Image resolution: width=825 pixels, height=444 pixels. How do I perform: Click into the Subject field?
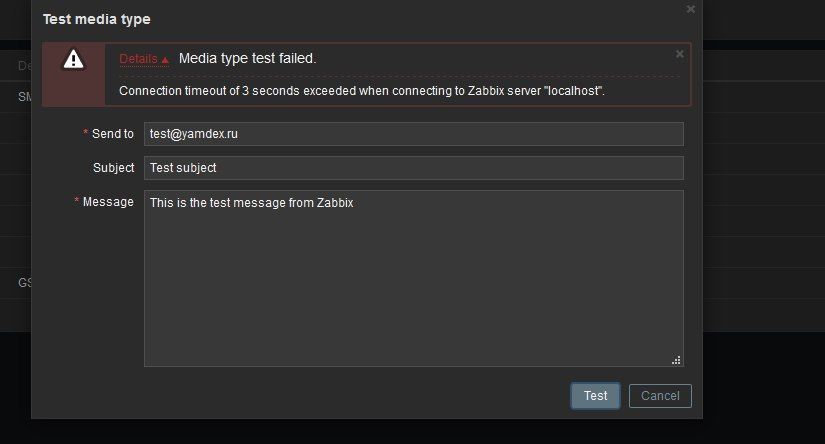[x=413, y=168]
